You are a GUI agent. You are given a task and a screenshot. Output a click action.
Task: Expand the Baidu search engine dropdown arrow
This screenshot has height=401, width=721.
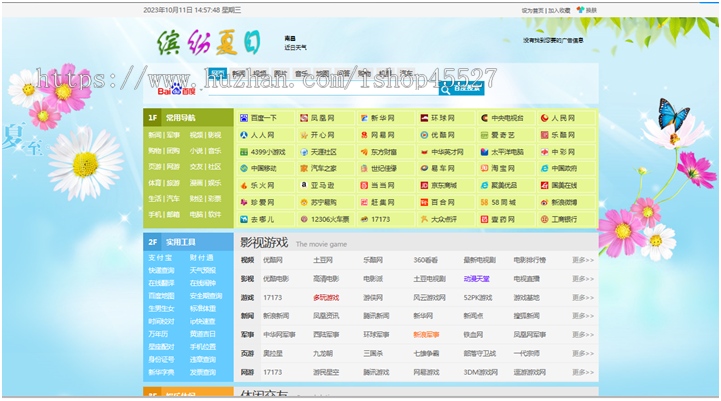[x=201, y=89]
